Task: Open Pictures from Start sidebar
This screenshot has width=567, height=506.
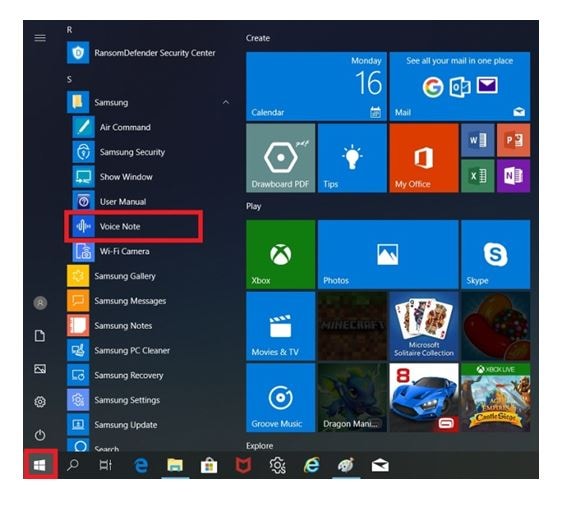Action: [40, 369]
